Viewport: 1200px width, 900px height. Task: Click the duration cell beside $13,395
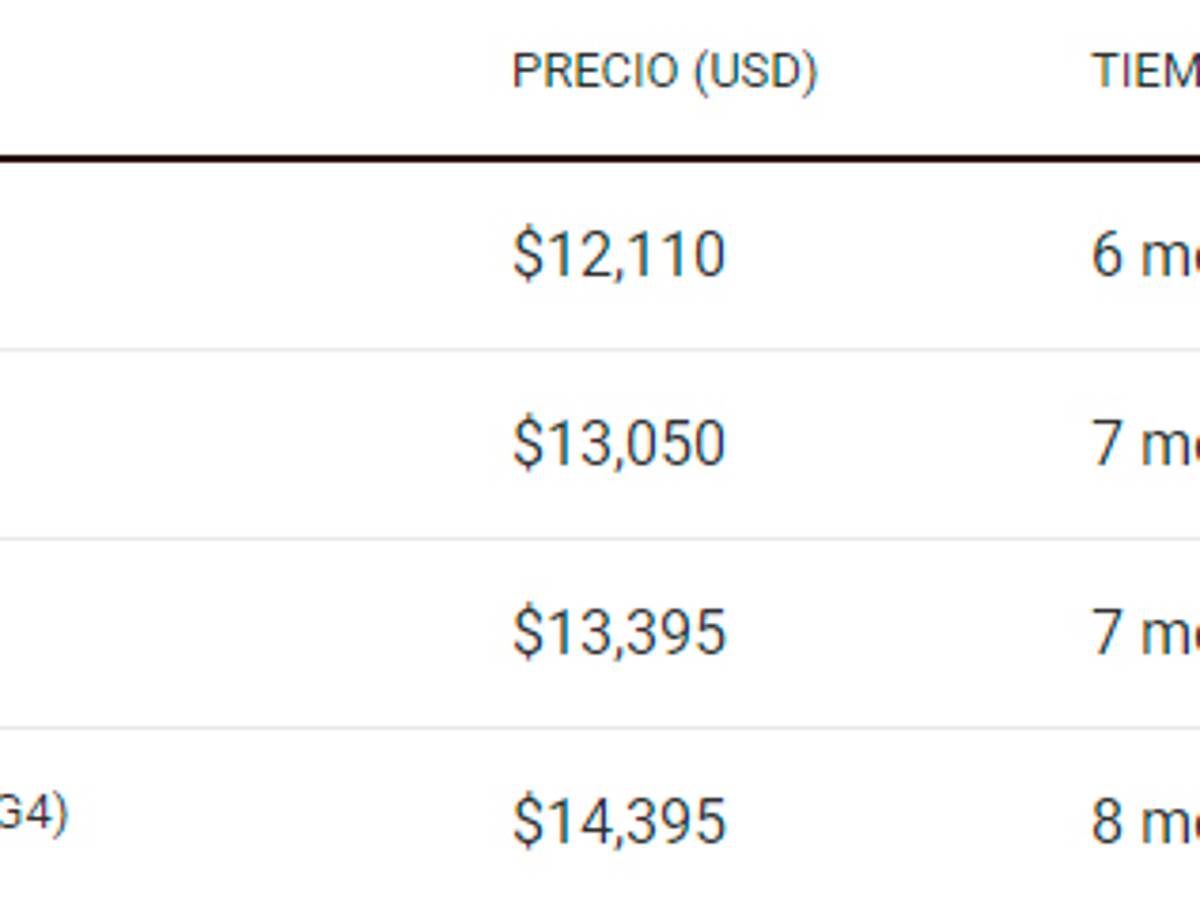[1145, 633]
